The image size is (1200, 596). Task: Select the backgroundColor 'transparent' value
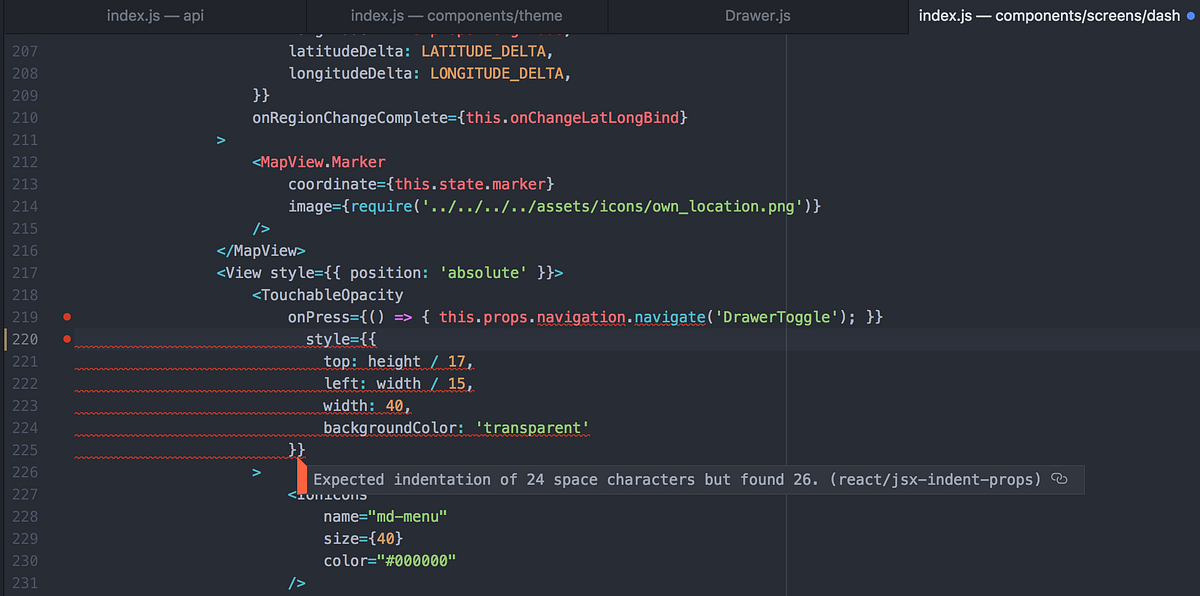[x=532, y=428]
